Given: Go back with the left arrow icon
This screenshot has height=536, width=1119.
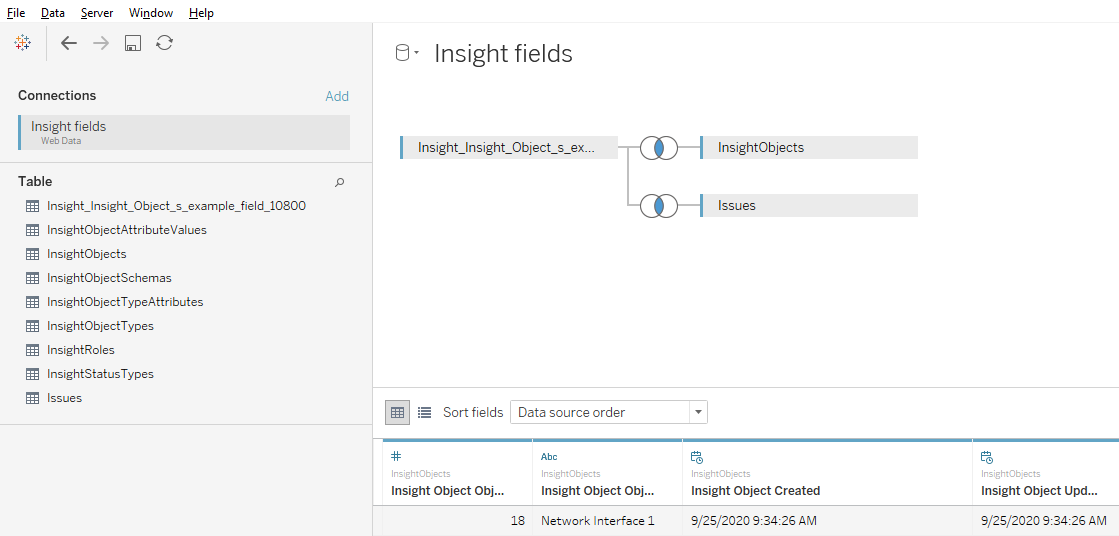Looking at the screenshot, I should click(68, 43).
